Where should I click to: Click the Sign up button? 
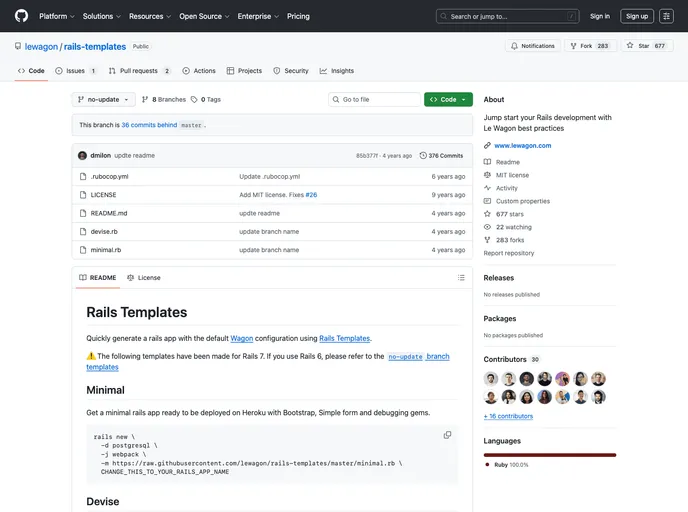(x=636, y=16)
